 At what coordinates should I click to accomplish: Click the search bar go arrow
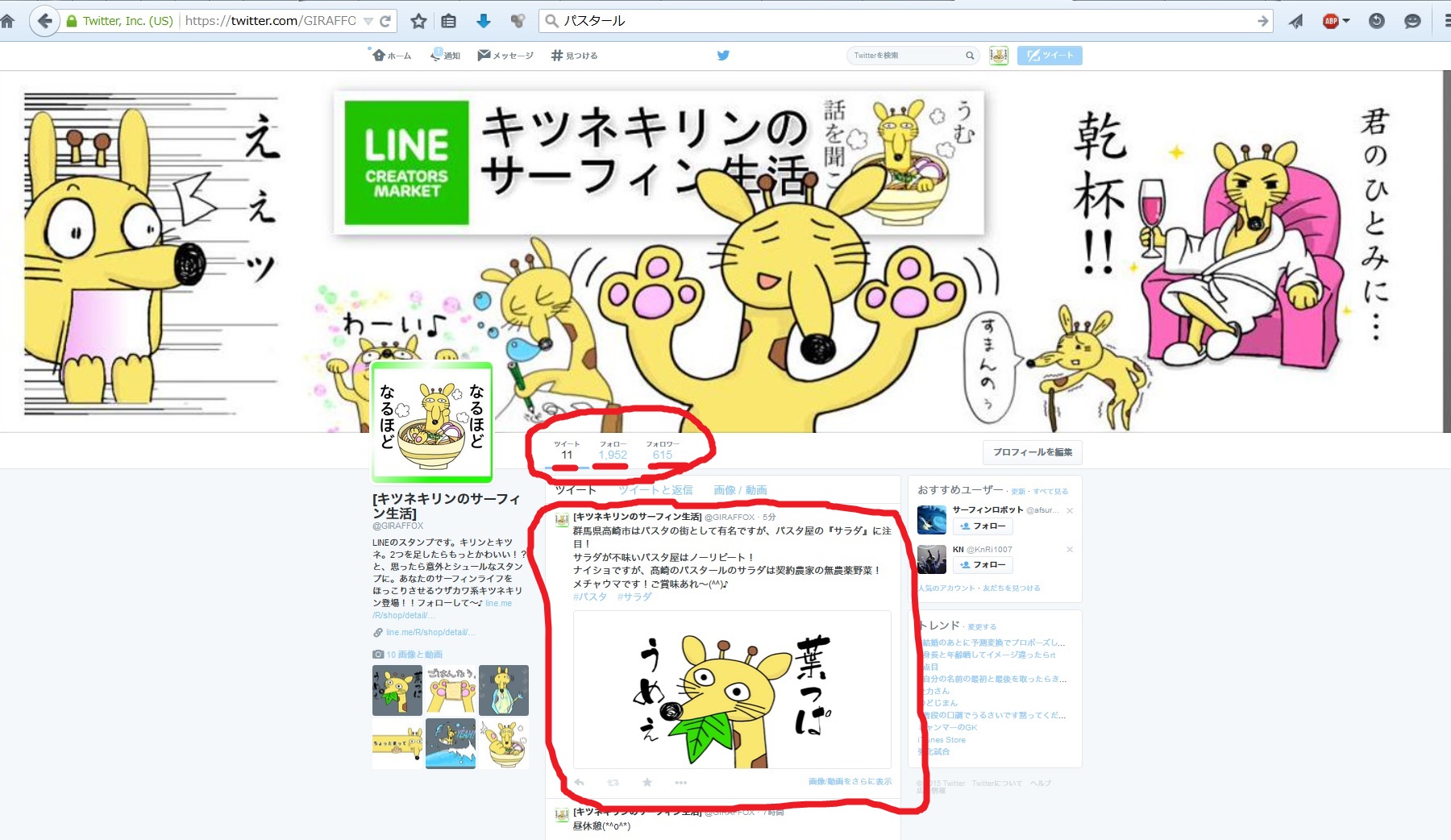click(1262, 21)
